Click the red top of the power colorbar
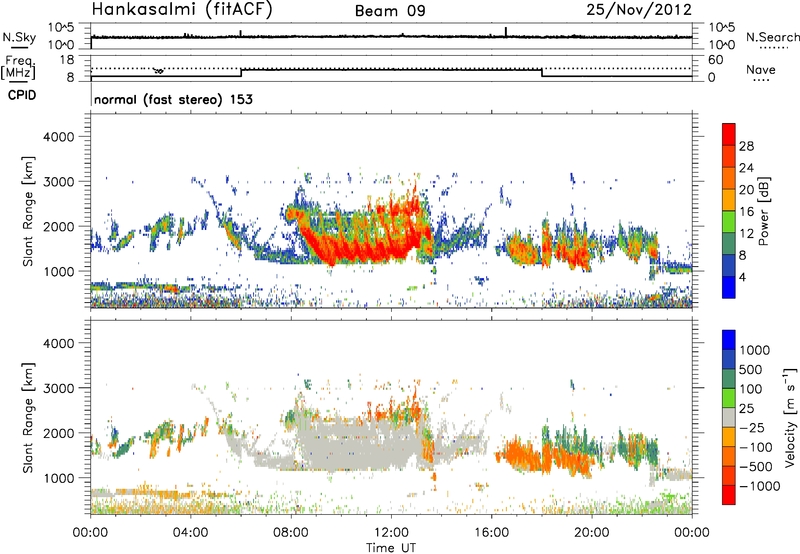800x554 pixels. [x=729, y=134]
